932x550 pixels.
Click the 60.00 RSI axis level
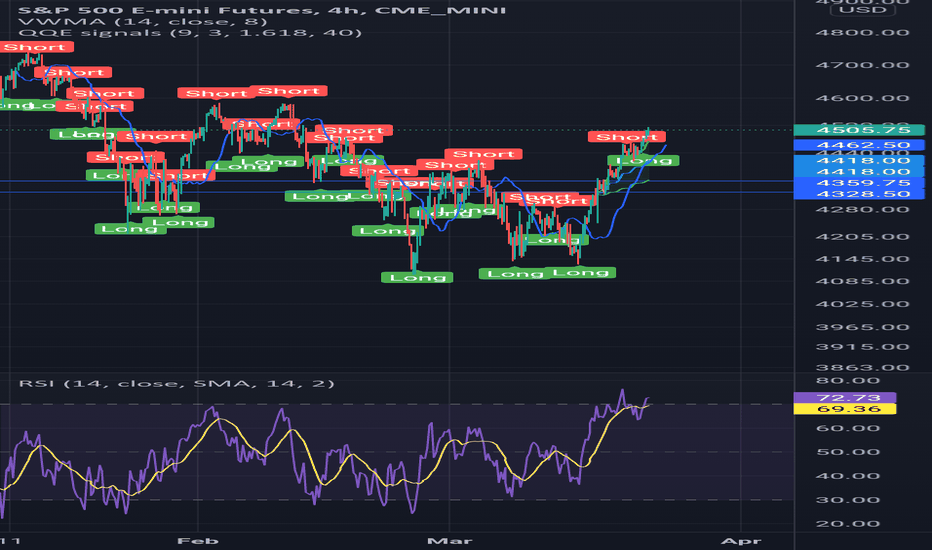click(848, 428)
